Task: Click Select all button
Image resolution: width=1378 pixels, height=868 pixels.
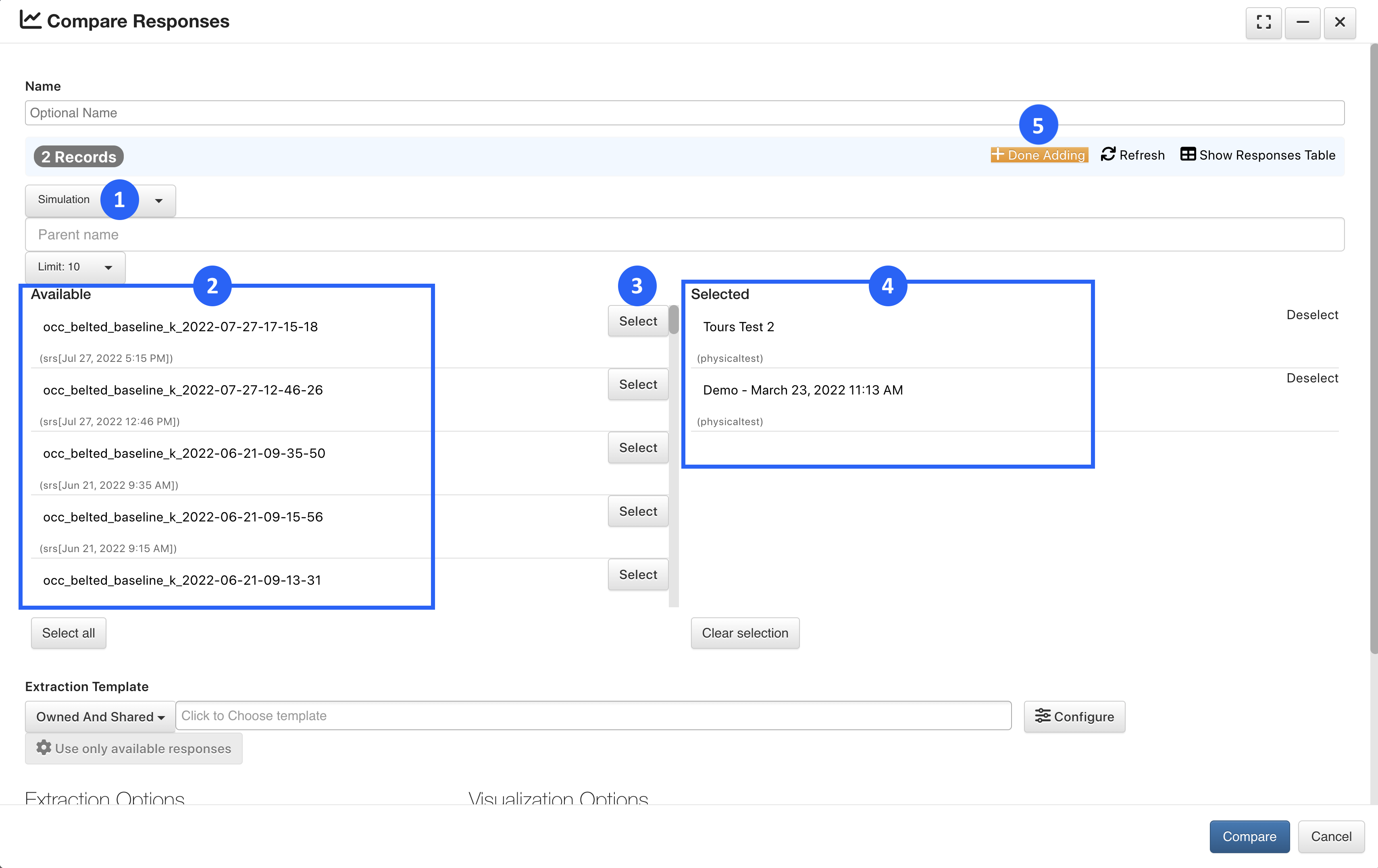Action: (x=69, y=633)
